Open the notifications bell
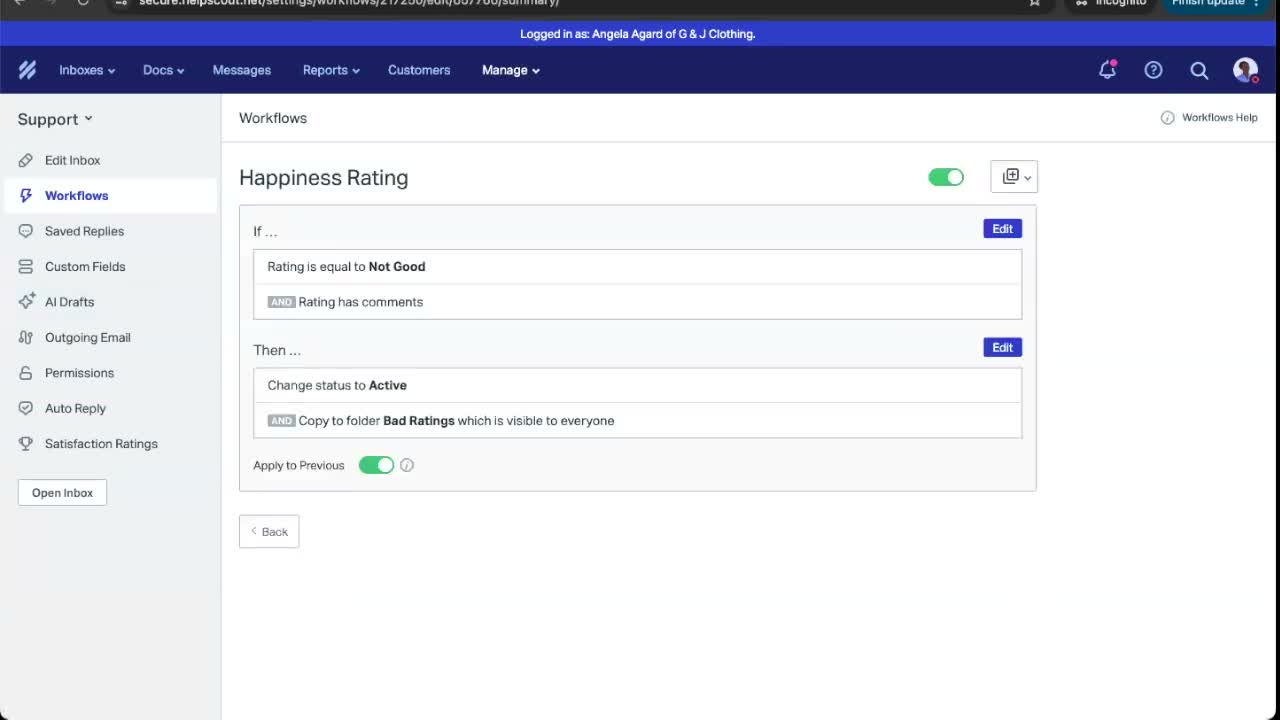 click(1107, 70)
